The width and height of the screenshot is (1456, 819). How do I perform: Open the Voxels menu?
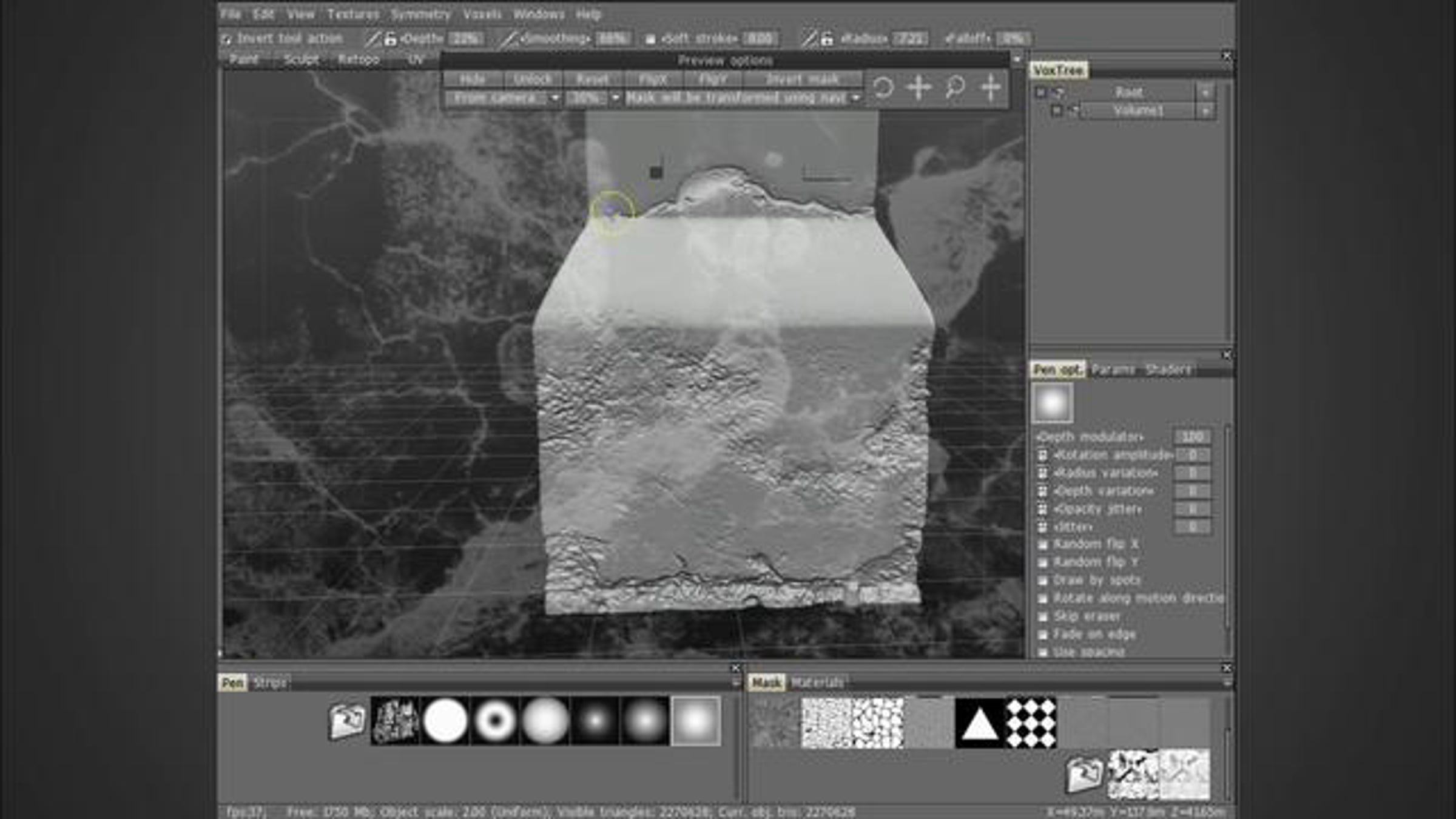pyautogui.click(x=482, y=14)
